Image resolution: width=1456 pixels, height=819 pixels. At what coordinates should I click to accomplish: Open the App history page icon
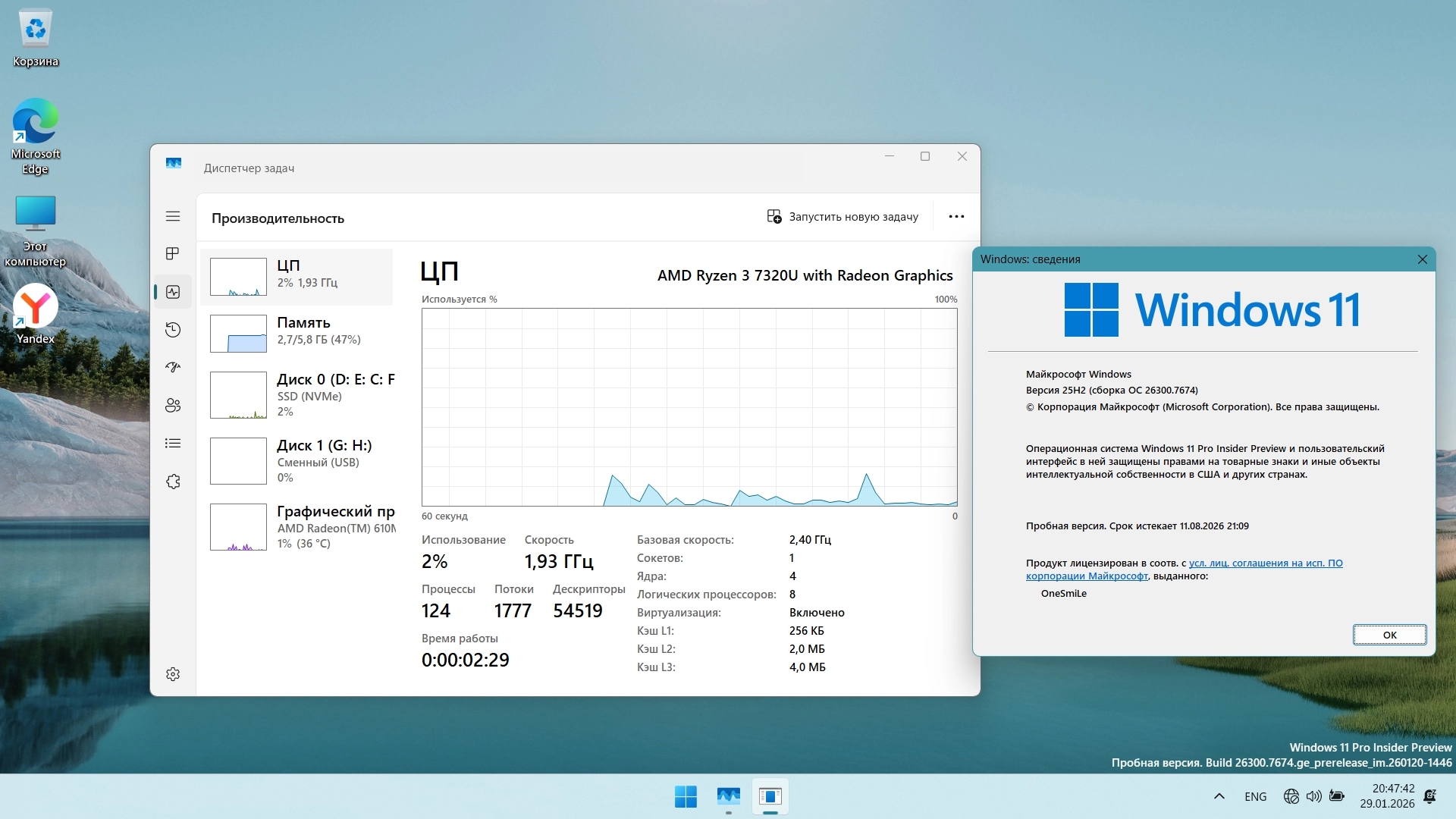point(173,330)
